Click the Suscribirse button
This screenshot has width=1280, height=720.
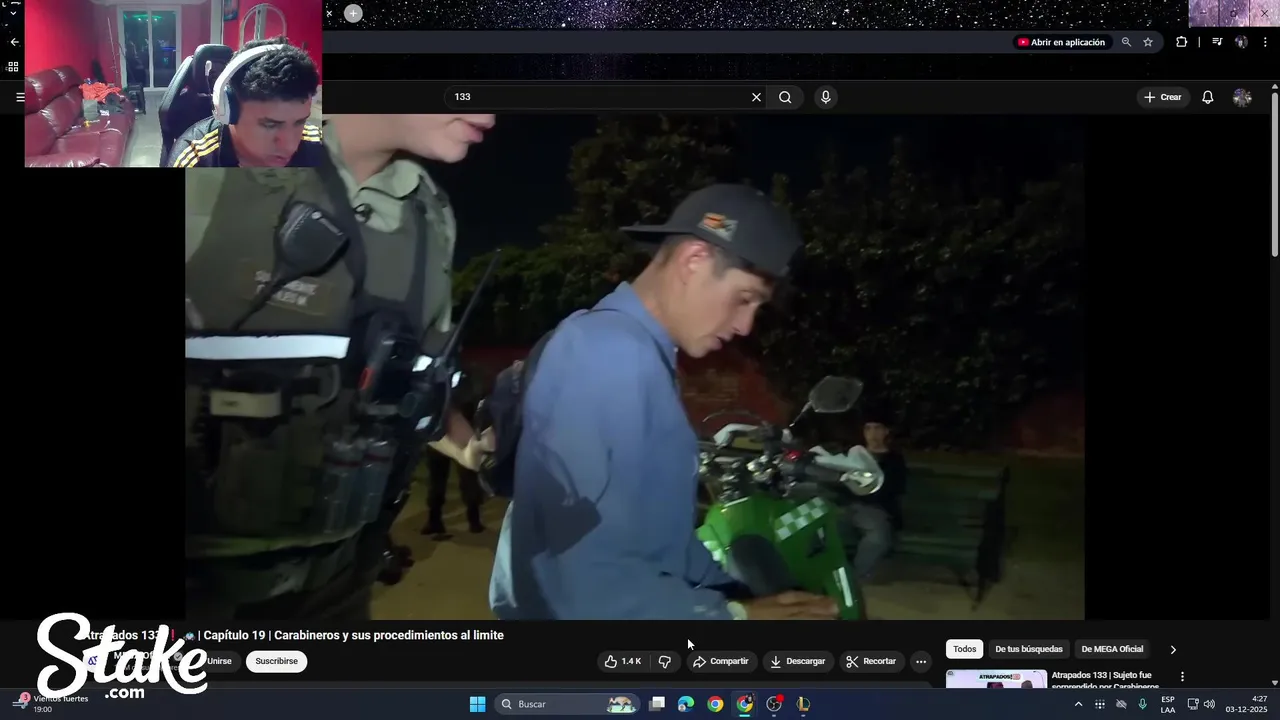click(276, 661)
